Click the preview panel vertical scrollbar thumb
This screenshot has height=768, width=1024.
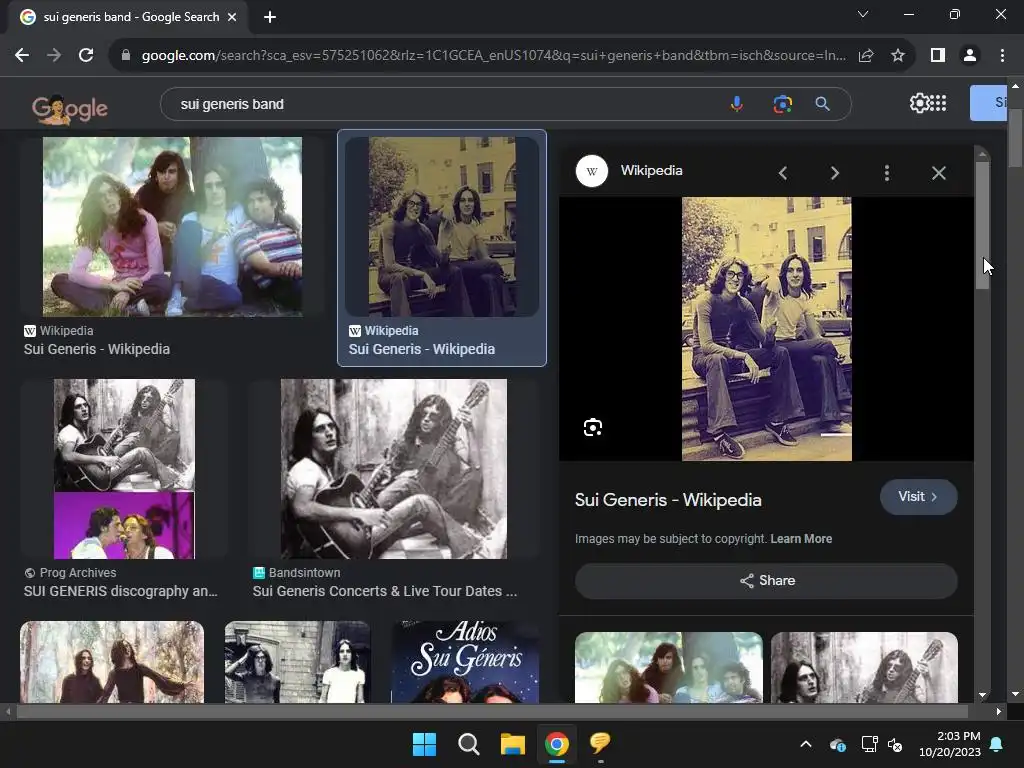tap(982, 225)
